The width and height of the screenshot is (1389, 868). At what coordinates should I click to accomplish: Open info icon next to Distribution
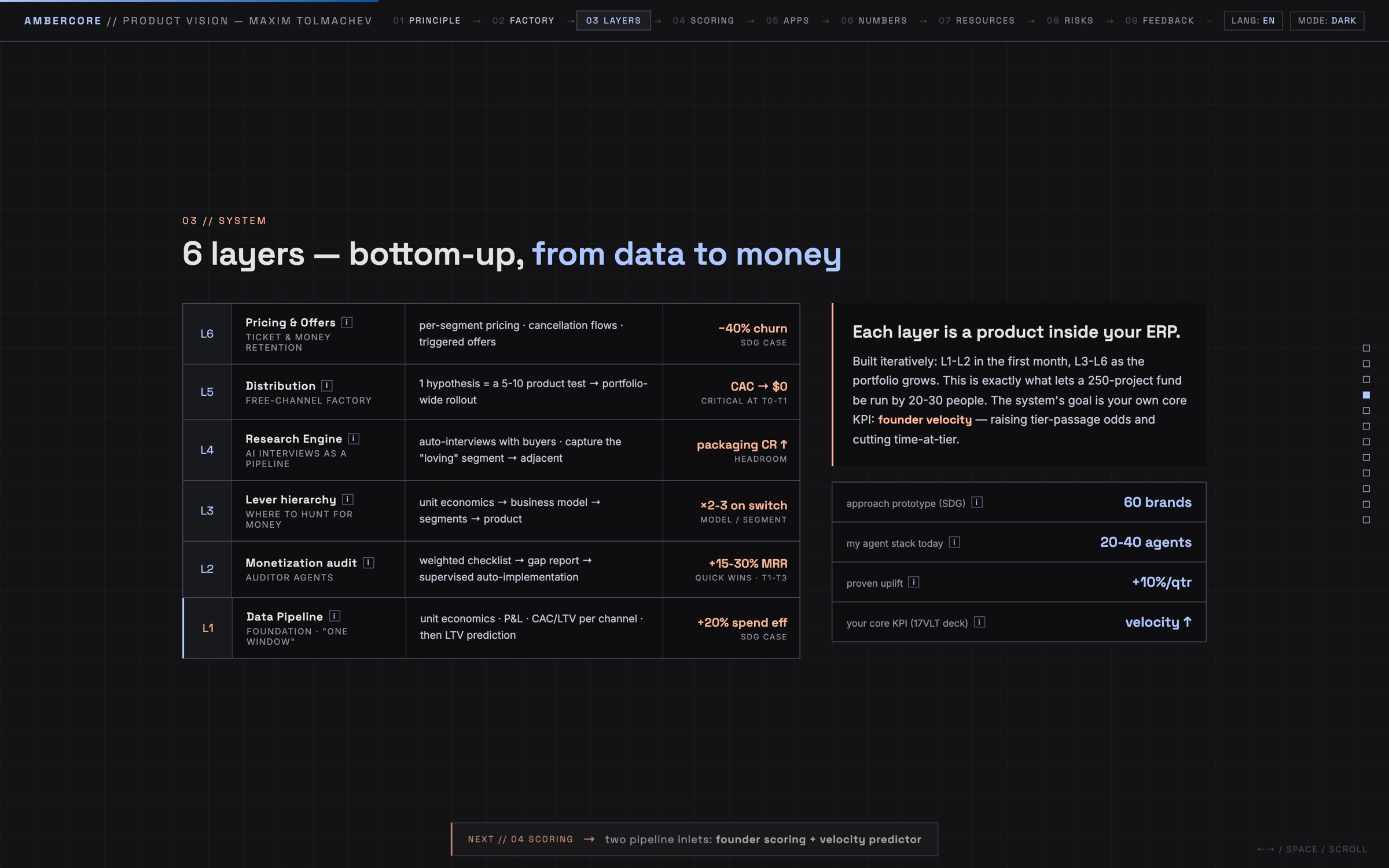pyautogui.click(x=327, y=385)
